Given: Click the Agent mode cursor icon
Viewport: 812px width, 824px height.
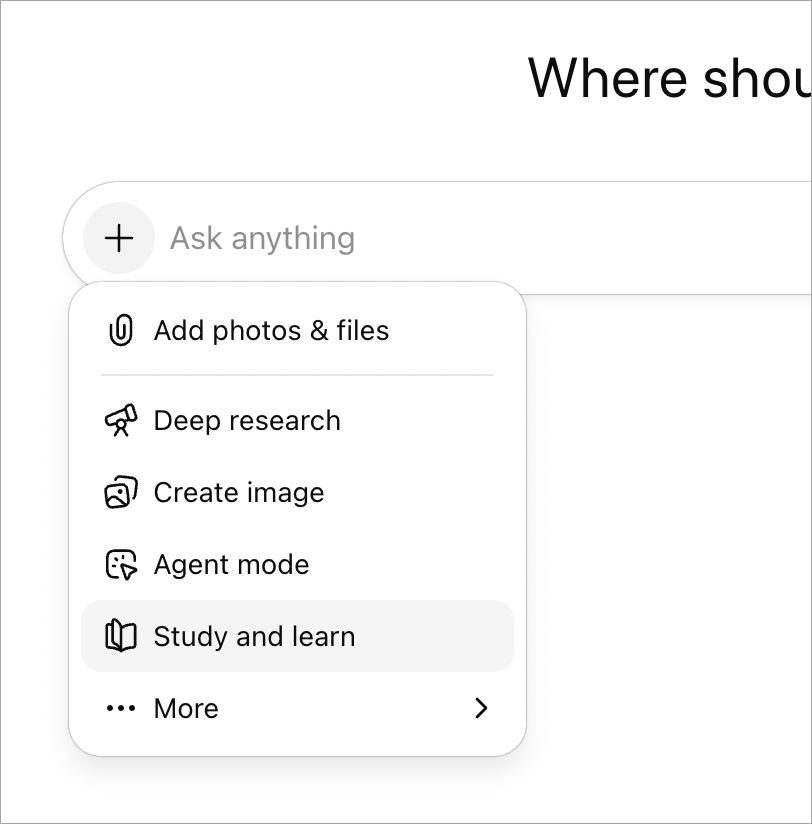Looking at the screenshot, I should point(120,565).
